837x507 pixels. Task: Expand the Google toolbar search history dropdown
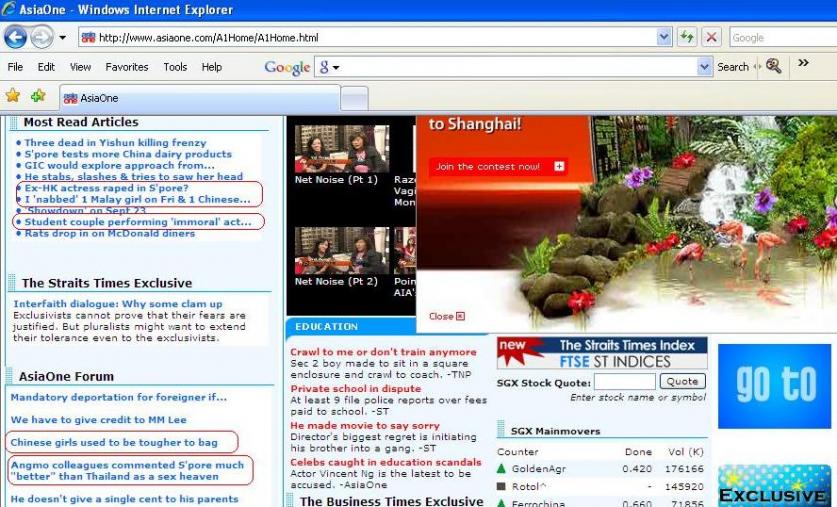pyautogui.click(x=705, y=67)
